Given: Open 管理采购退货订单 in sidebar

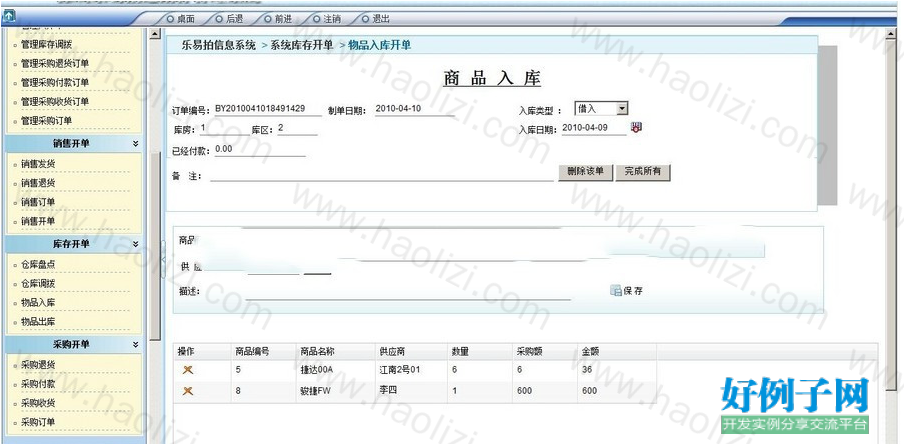Looking at the screenshot, I should pos(55,63).
